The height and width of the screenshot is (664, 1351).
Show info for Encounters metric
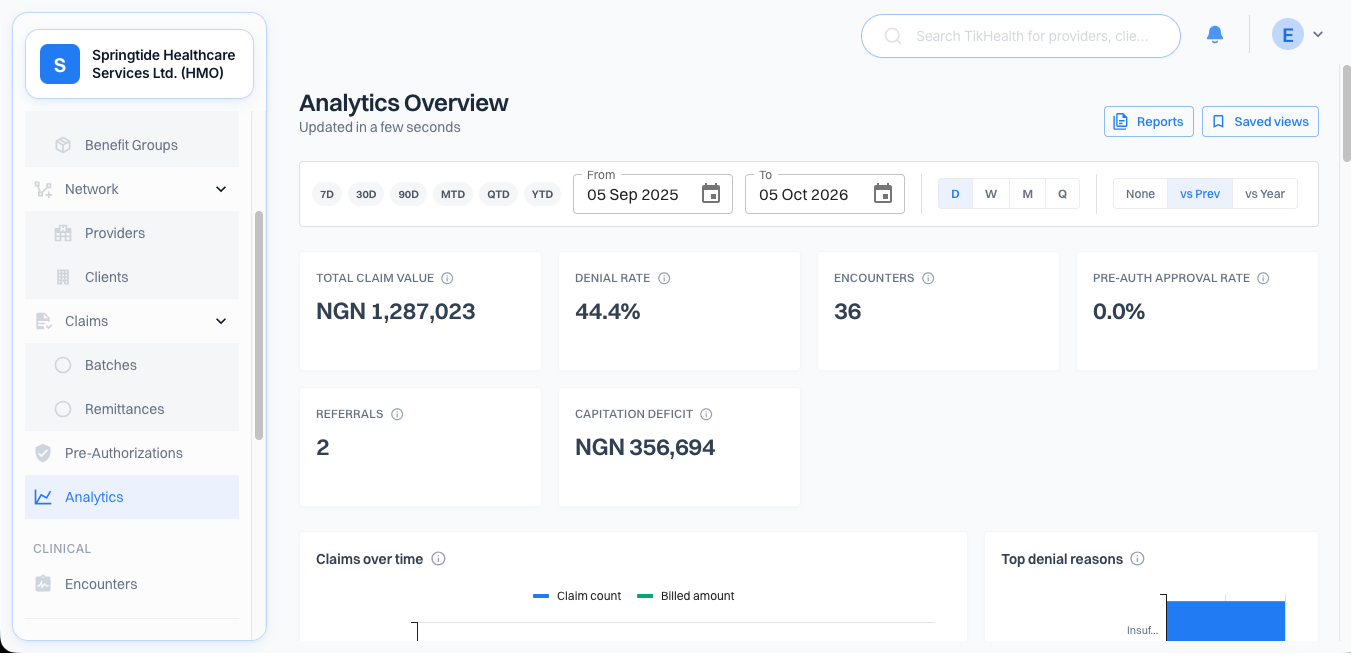tap(928, 278)
